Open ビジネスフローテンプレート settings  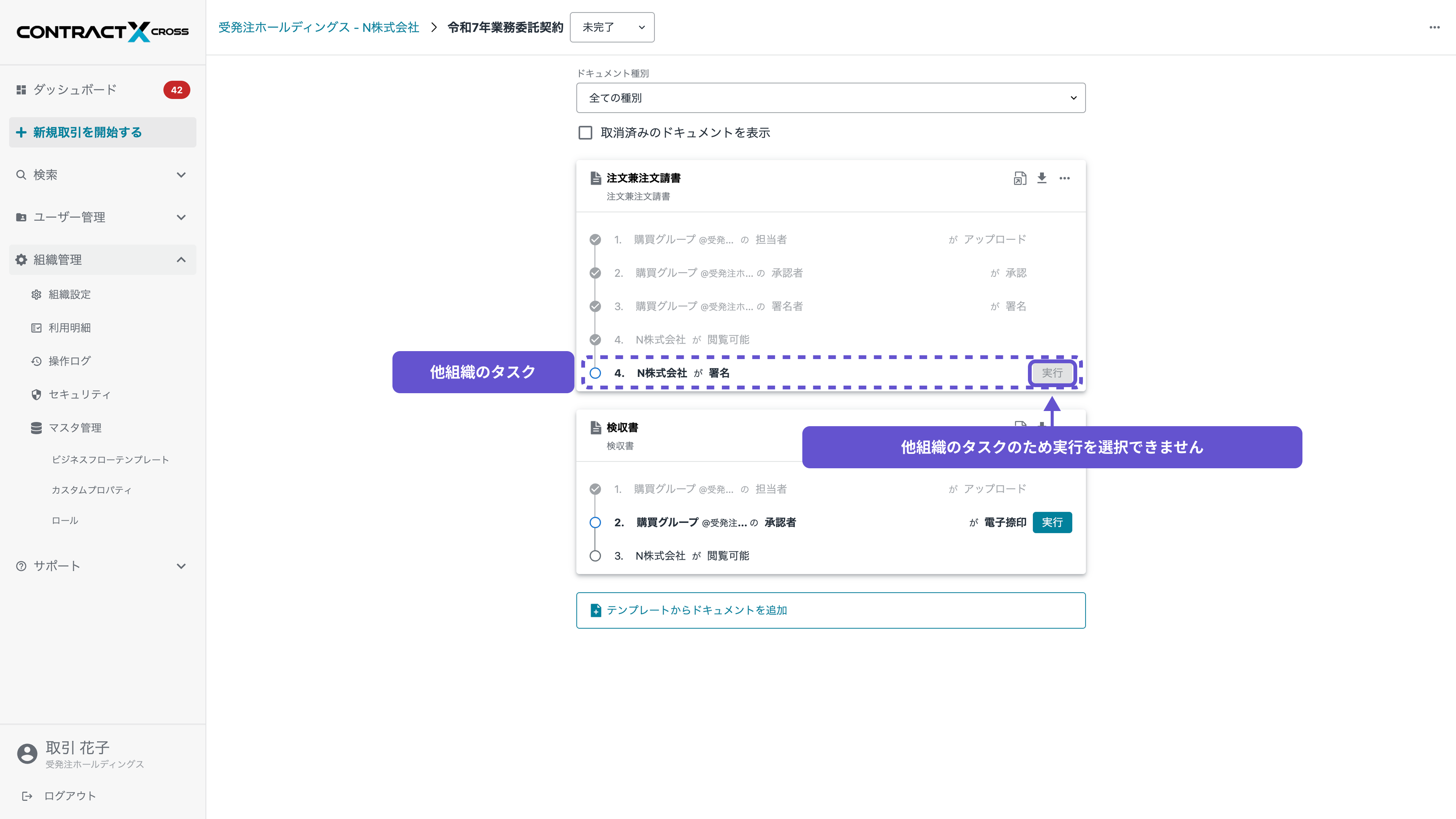tap(110, 460)
